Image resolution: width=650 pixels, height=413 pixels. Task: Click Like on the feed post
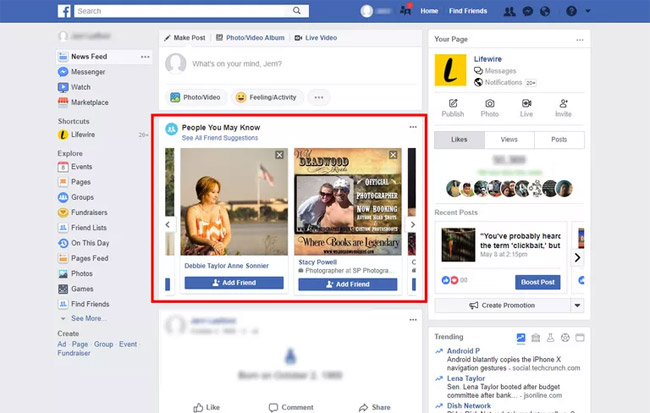point(206,408)
